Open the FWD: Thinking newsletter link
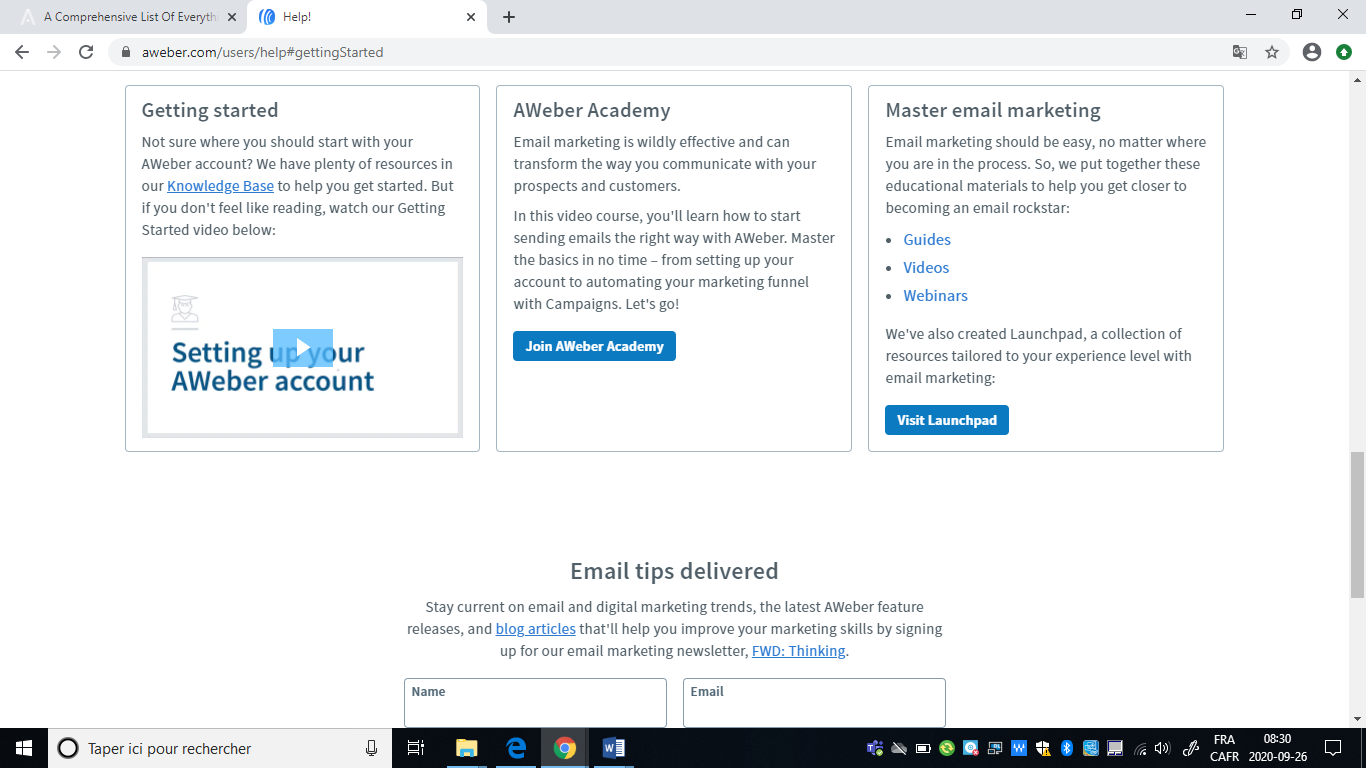The image size is (1366, 768). 799,651
